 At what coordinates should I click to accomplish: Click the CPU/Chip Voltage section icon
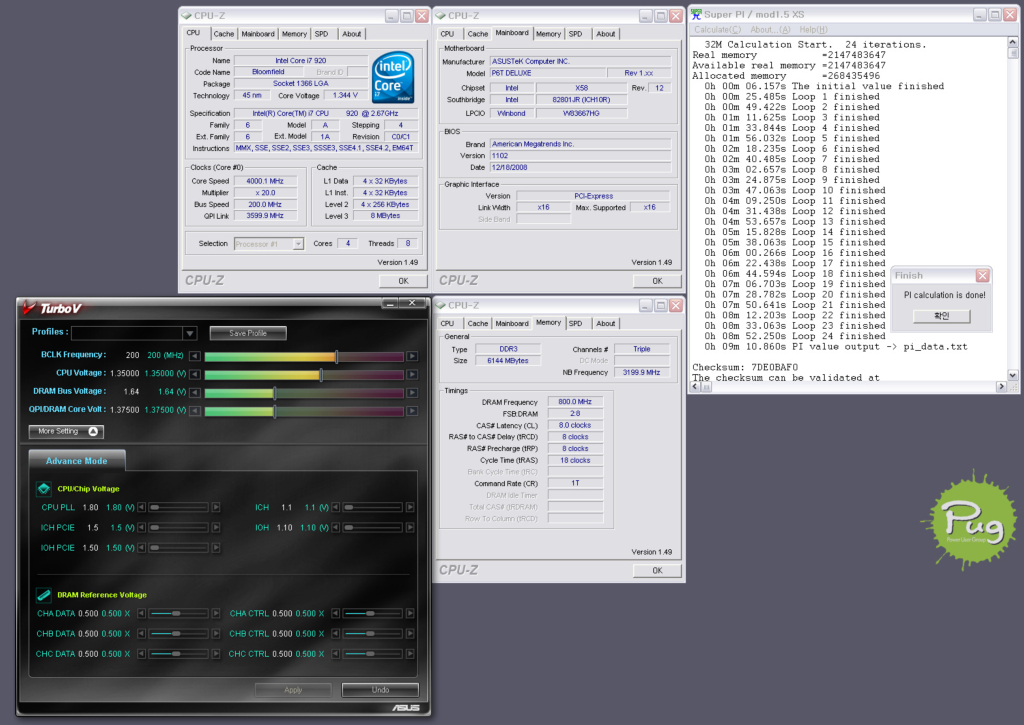44,489
